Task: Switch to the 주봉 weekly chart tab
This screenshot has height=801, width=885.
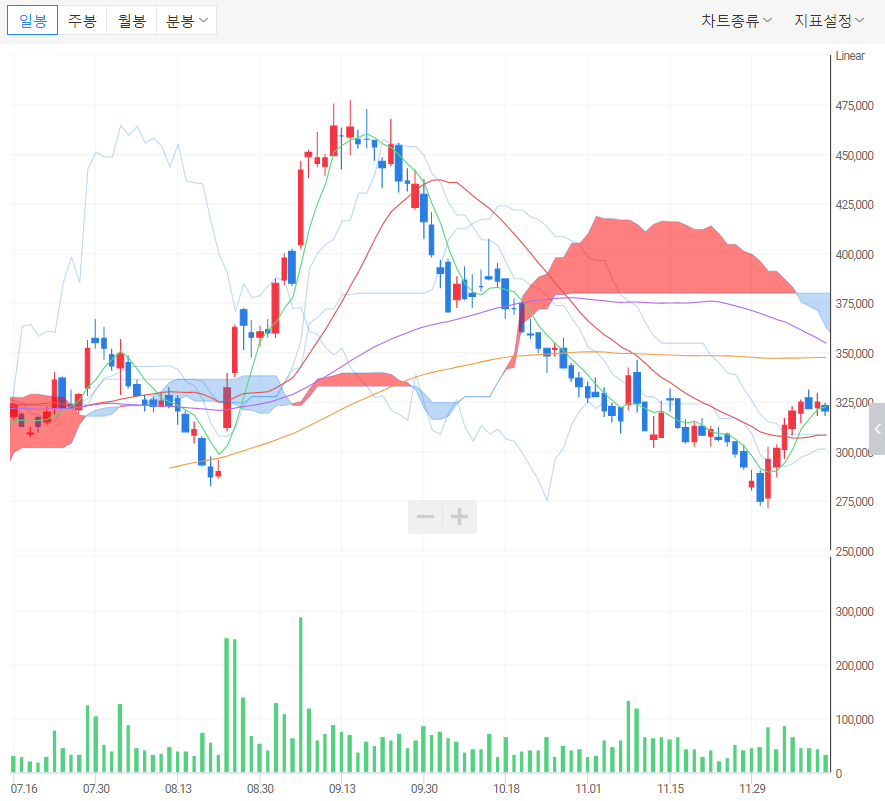Action: pyautogui.click(x=82, y=21)
